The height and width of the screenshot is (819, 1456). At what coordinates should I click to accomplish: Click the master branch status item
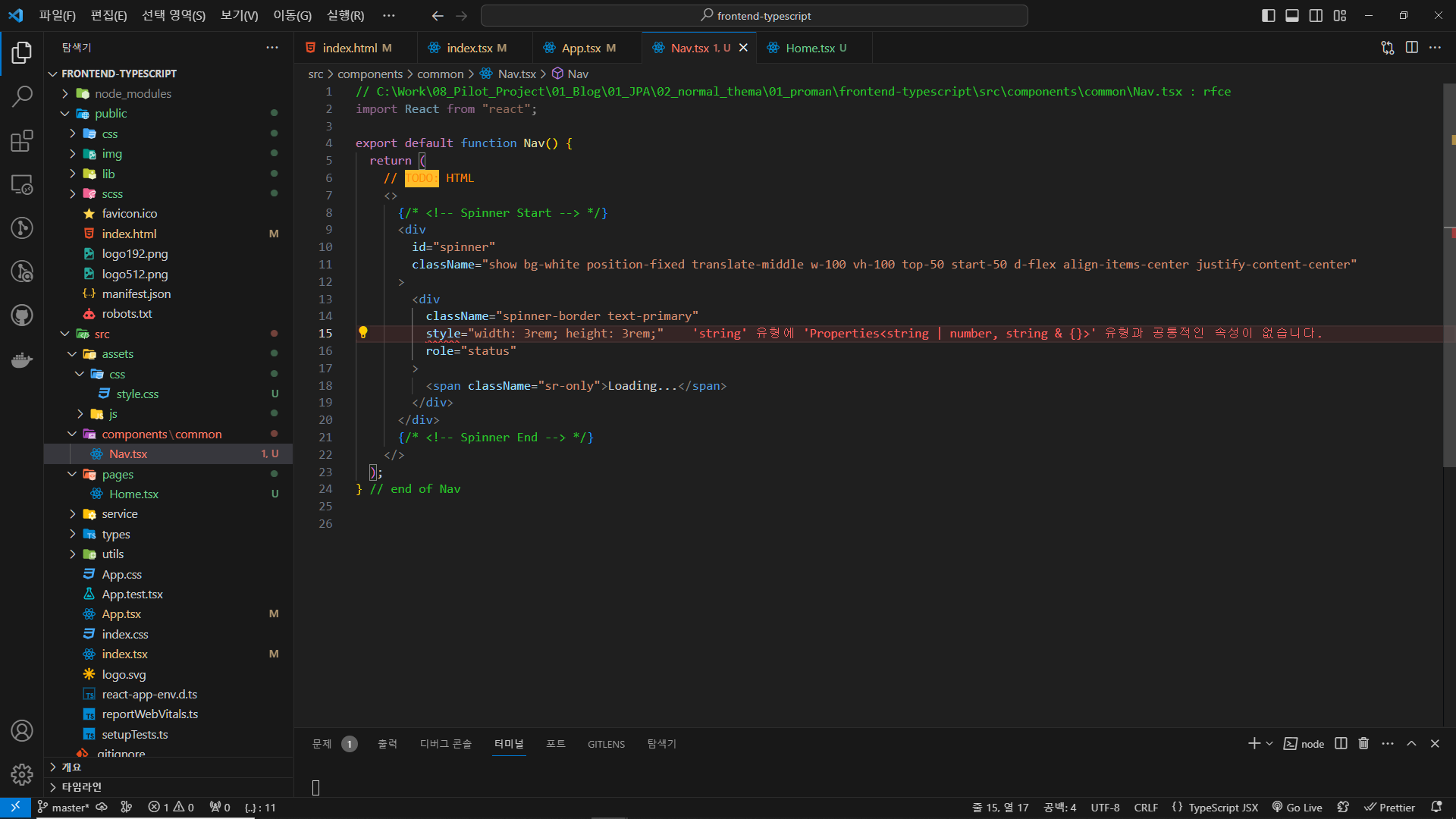(64, 808)
